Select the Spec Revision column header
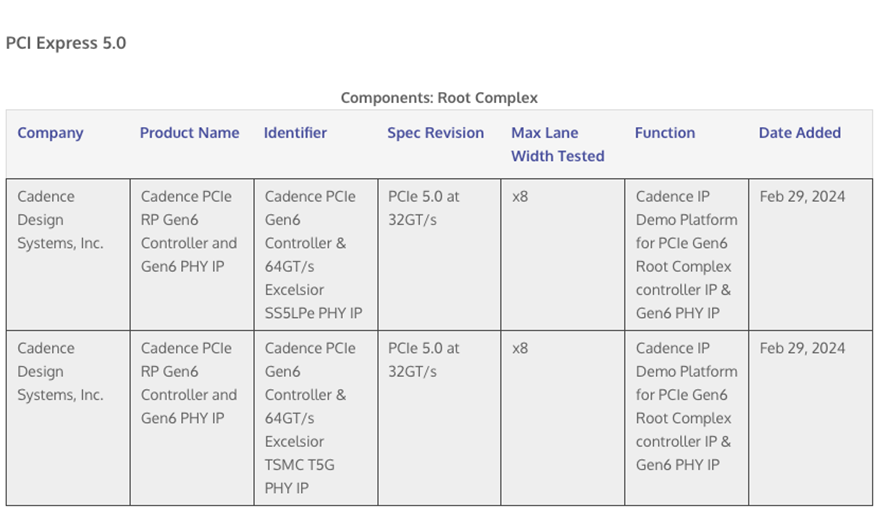Image resolution: width=888 pixels, height=522 pixels. tap(435, 133)
